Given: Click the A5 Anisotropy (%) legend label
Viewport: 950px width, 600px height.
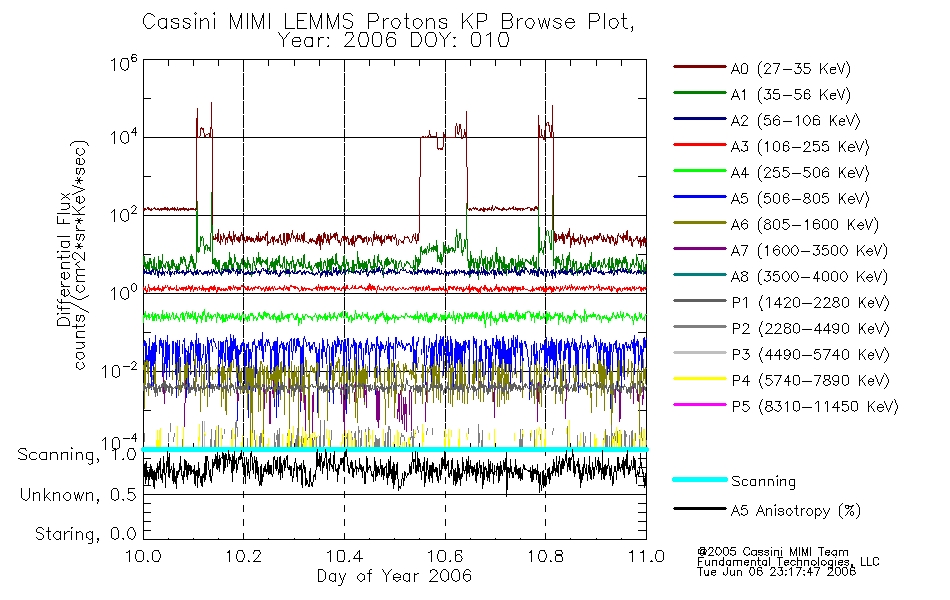Looking at the screenshot, I should pyautogui.click(x=796, y=511).
